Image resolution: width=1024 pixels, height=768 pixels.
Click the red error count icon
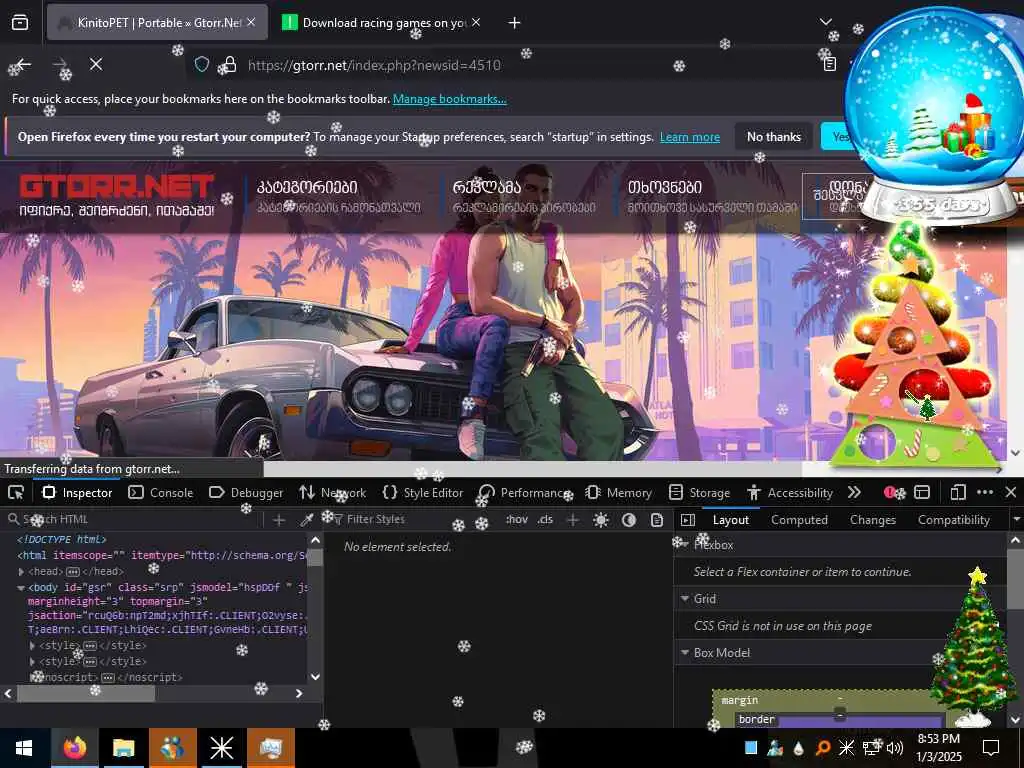pyautogui.click(x=891, y=492)
